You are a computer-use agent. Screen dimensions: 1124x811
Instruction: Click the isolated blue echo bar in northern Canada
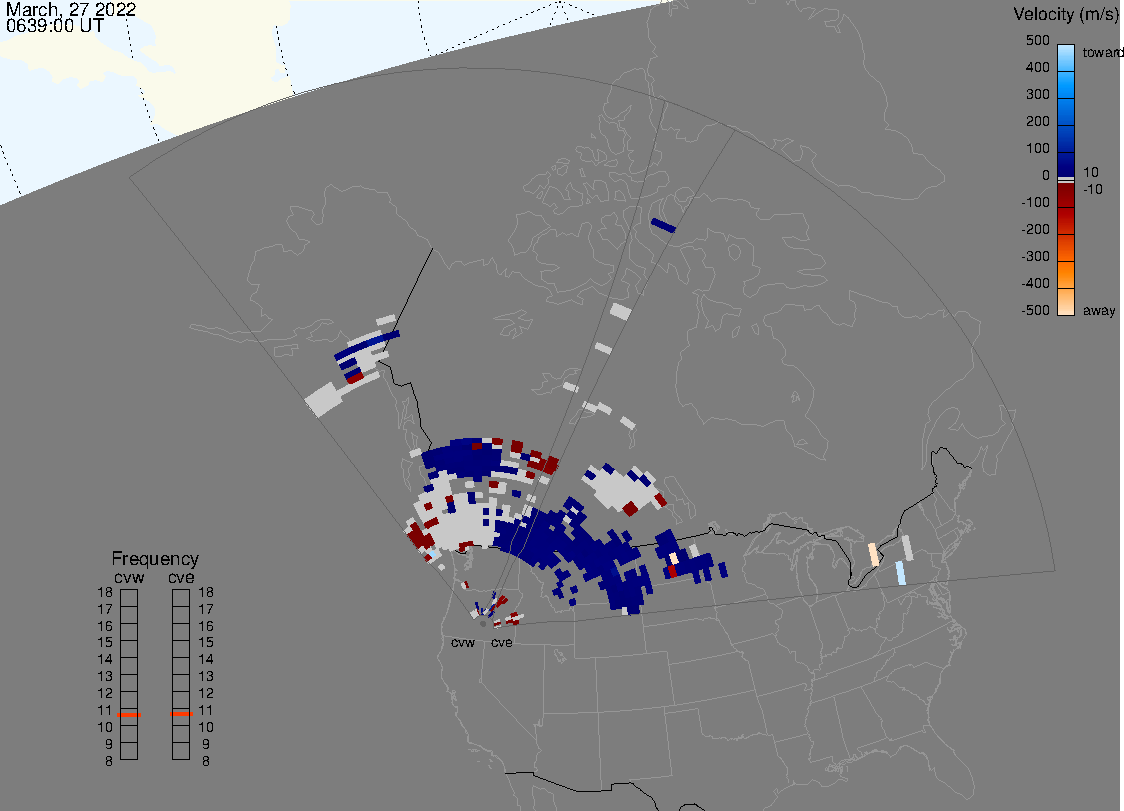click(x=663, y=226)
